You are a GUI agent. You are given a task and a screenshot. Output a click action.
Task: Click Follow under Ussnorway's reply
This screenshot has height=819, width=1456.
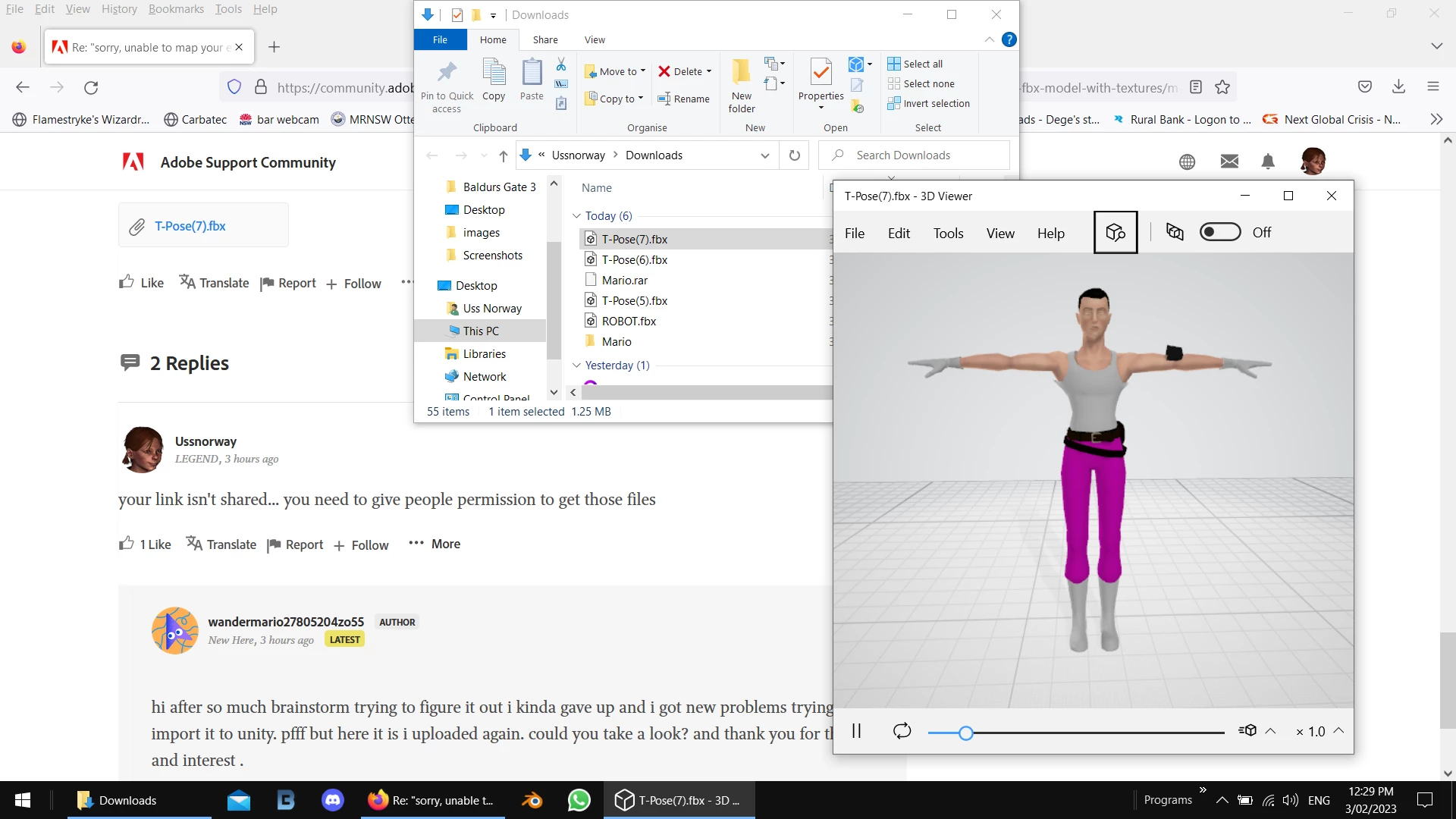pyautogui.click(x=362, y=545)
